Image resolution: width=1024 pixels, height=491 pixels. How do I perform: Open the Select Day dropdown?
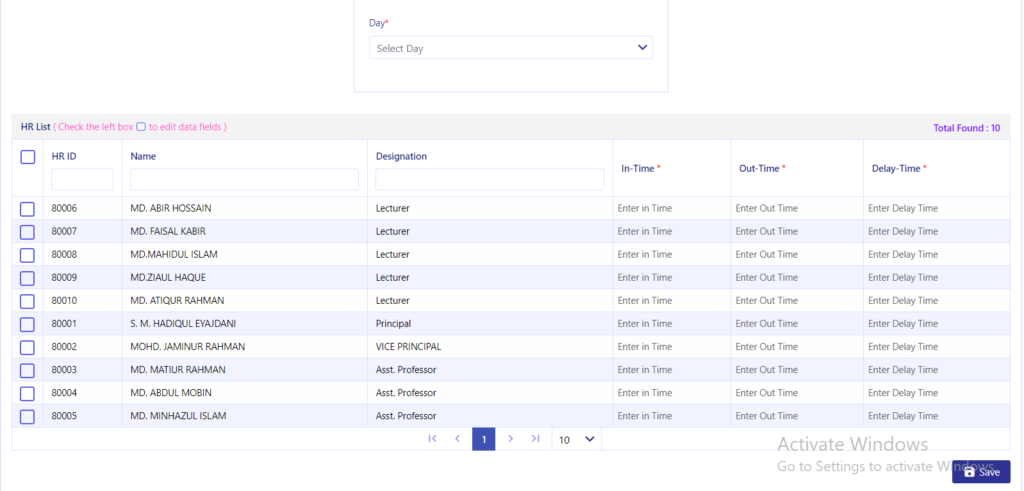(511, 48)
